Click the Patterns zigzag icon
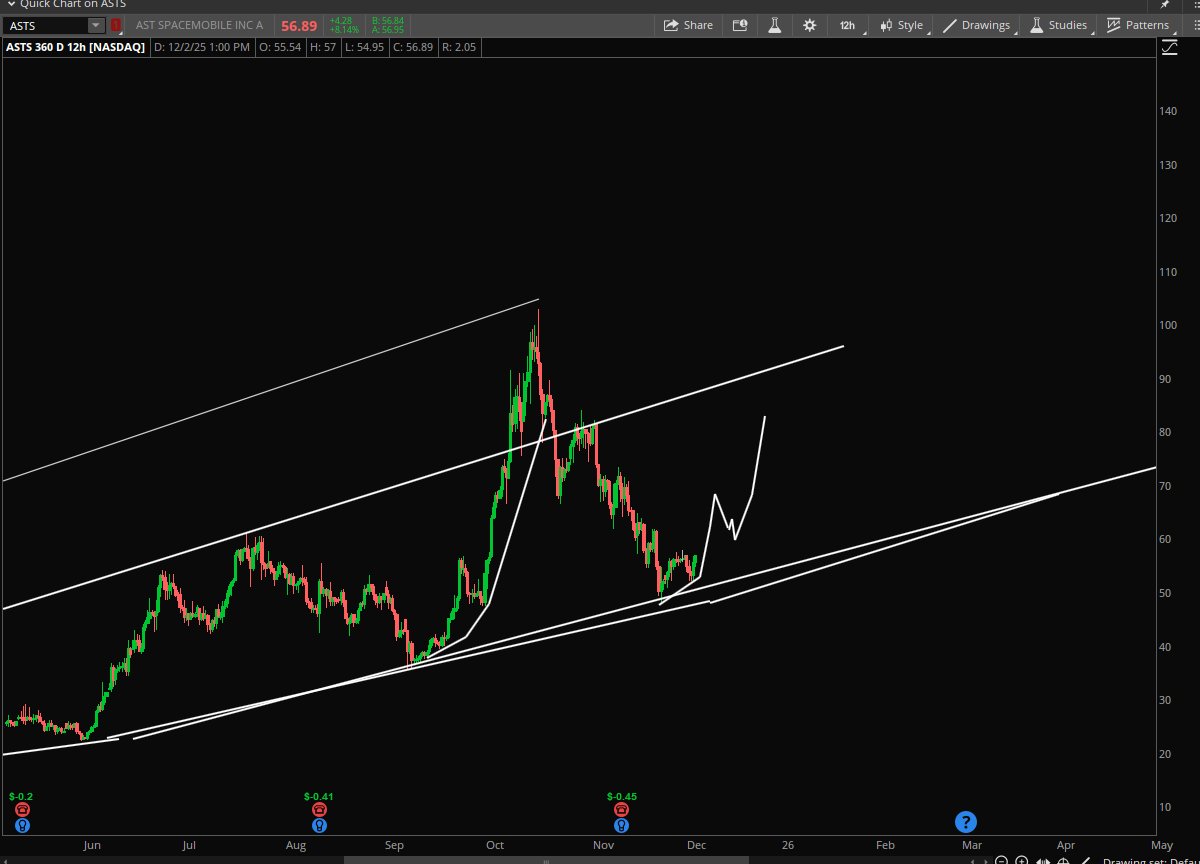Screen dimensions: 1200x864 point(1113,25)
